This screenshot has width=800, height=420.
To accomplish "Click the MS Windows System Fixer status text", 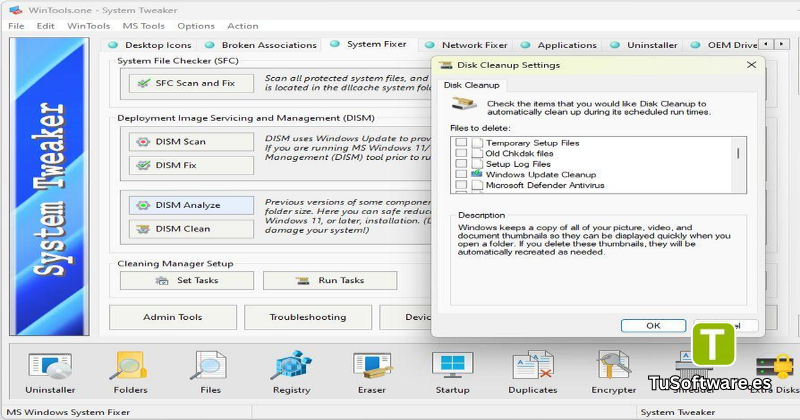I will [x=68, y=412].
